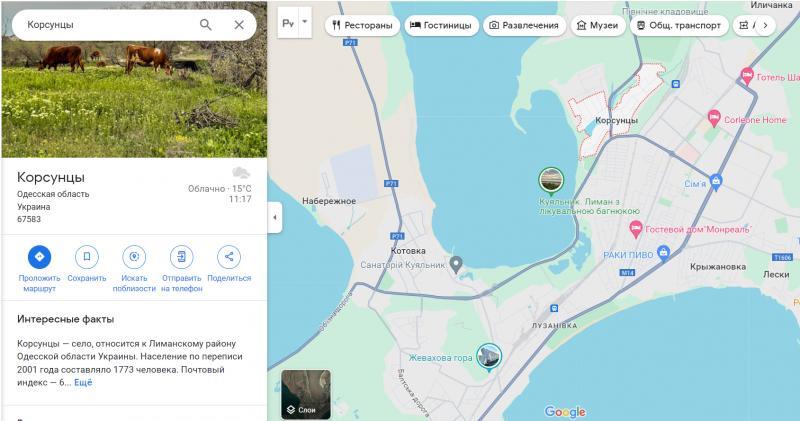Screen dimensions: 800x421
Task: Show Общ. транспорт on map
Action: point(678,25)
